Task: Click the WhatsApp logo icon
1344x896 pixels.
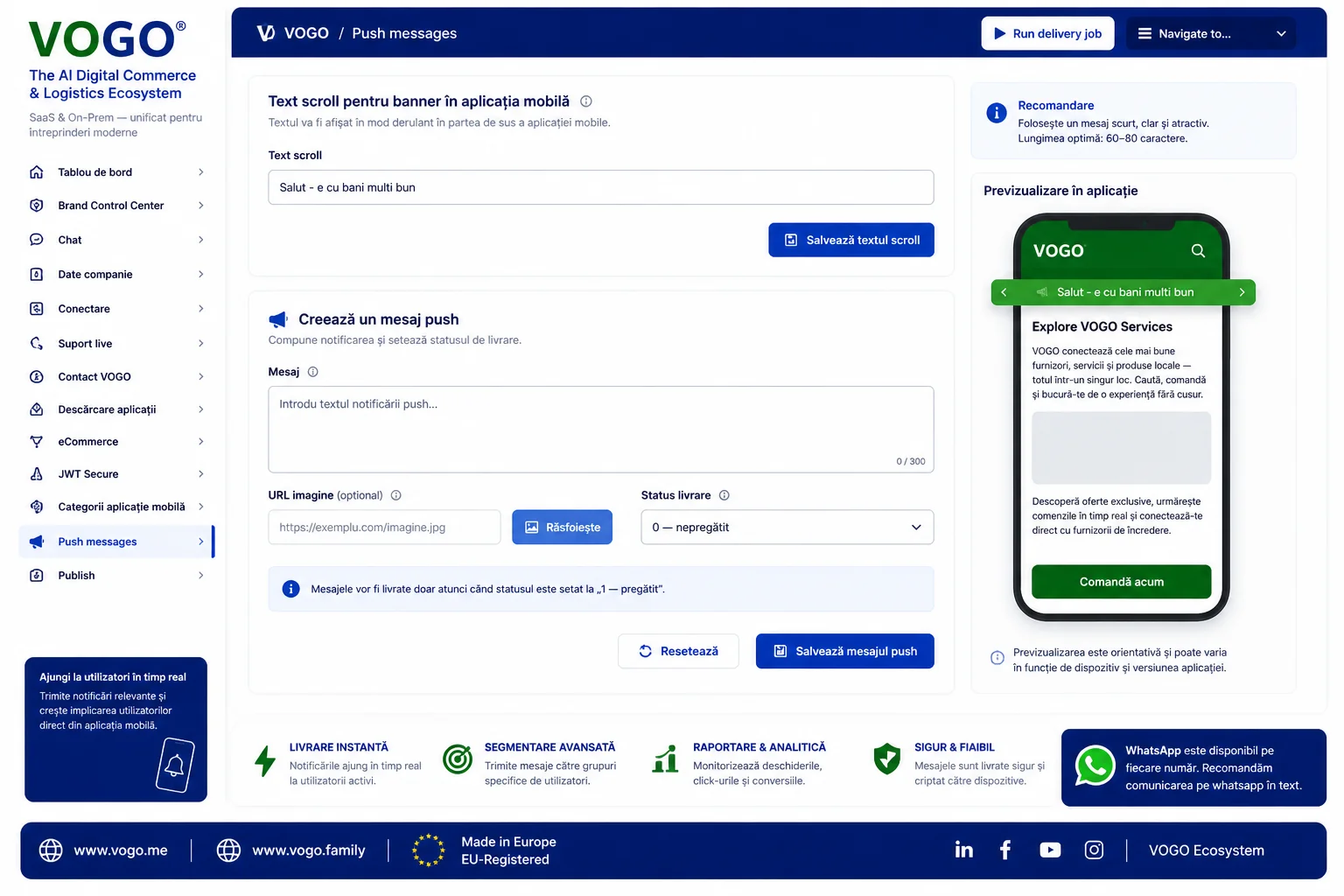Action: tap(1095, 766)
